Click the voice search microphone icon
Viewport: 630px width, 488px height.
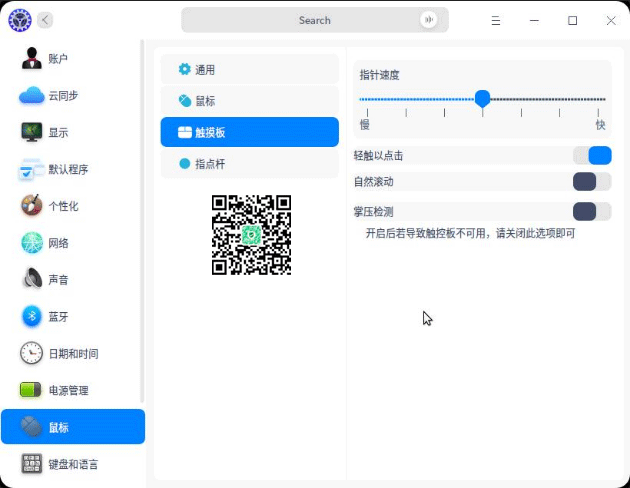[x=430, y=20]
